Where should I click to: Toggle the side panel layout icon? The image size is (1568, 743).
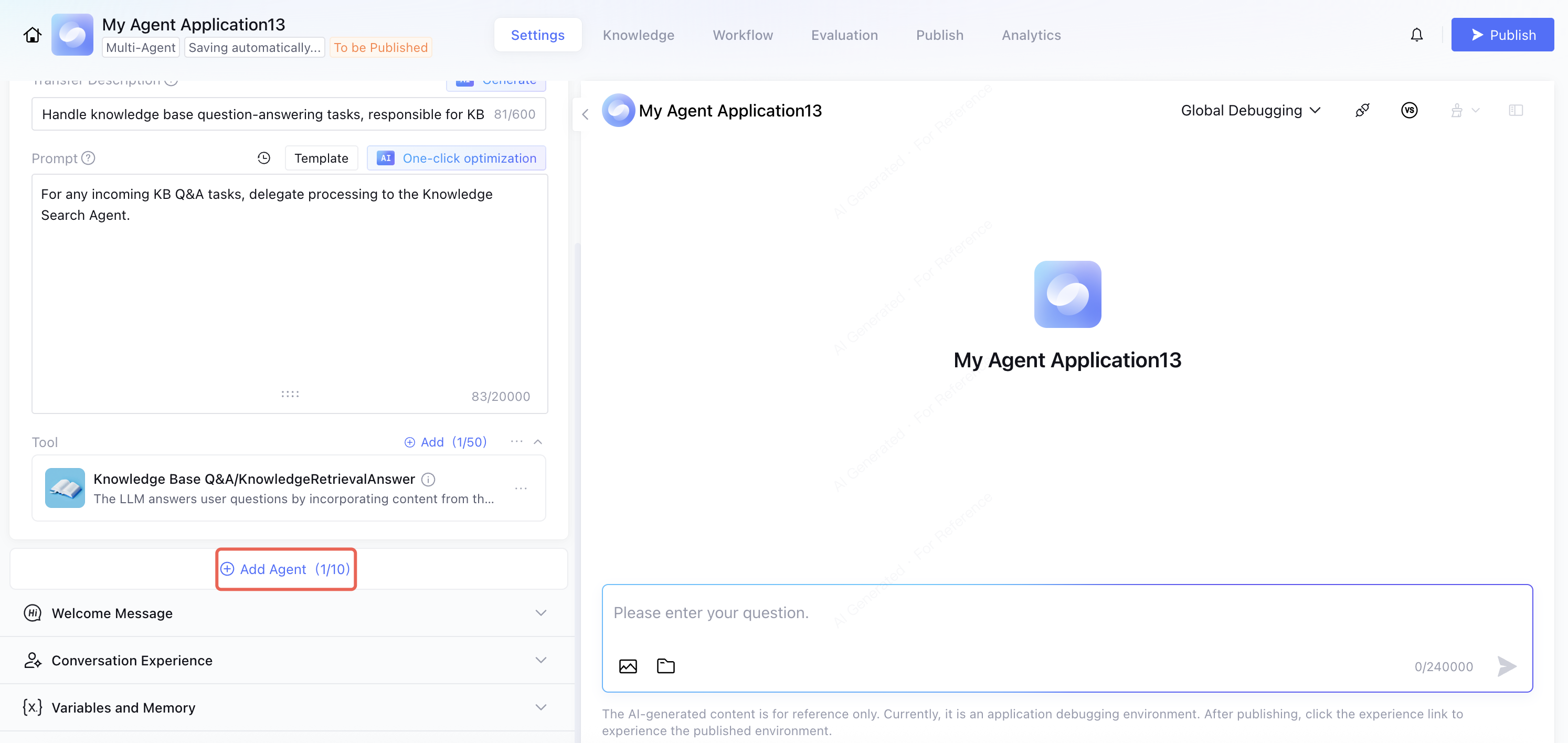pyautogui.click(x=1515, y=111)
